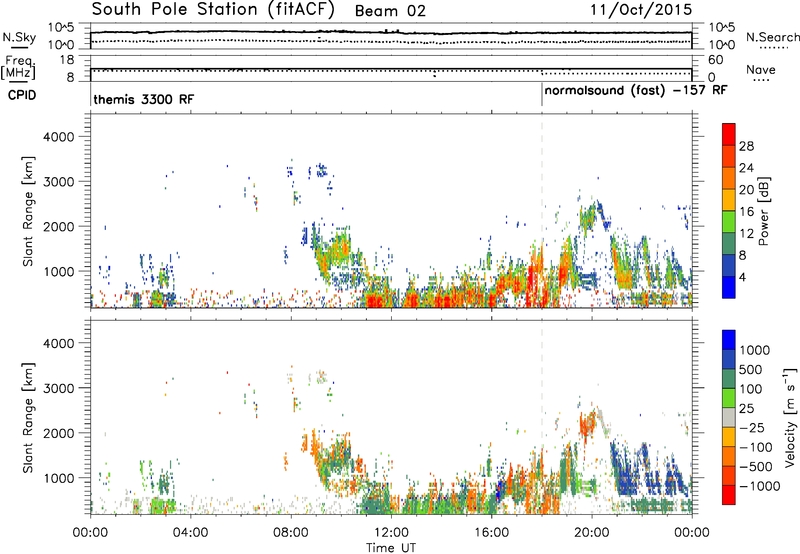Viewport: 800px width, 554px height.
Task: Click 'normalsound (fast) -157 RF' text
Action: (x=636, y=91)
